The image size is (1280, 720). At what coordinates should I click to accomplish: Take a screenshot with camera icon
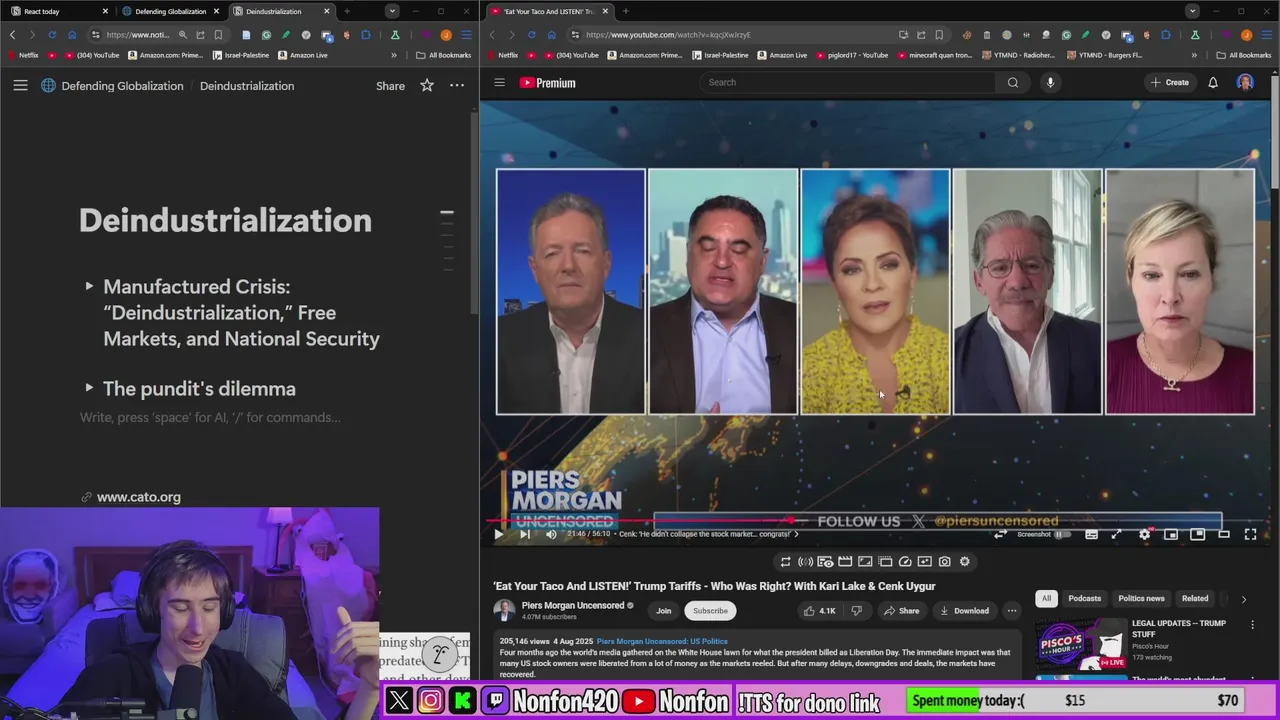pos(944,562)
